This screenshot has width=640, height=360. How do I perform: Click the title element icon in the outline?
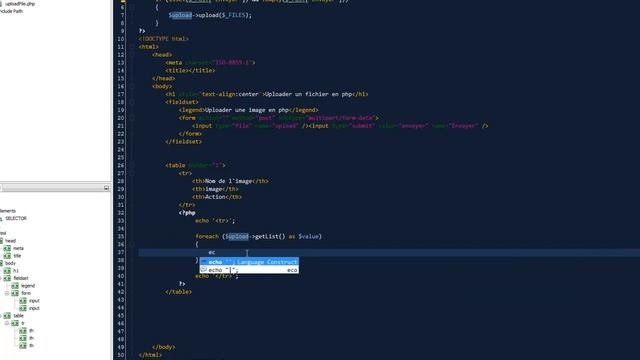(7, 256)
